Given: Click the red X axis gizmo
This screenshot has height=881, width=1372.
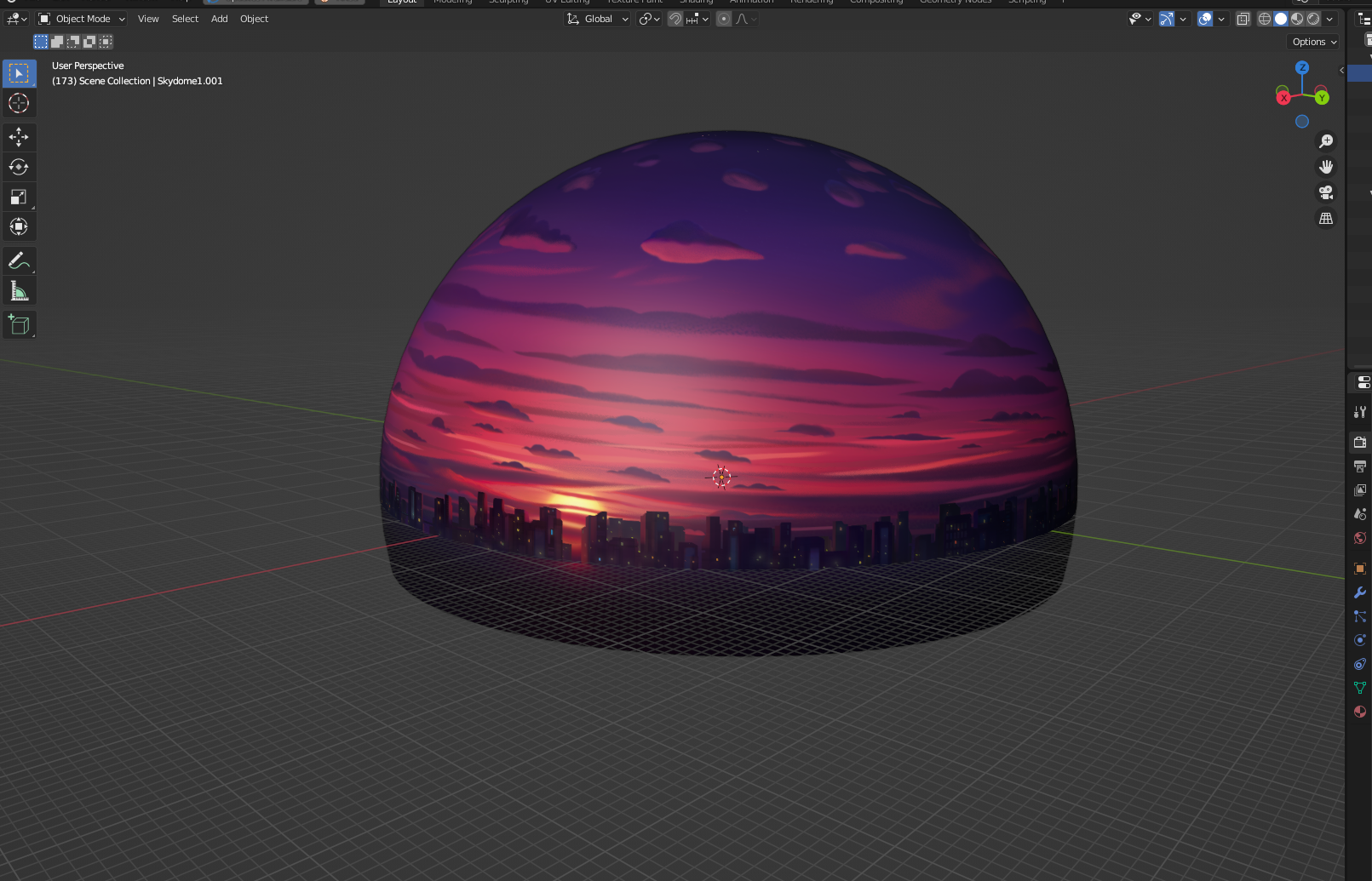Looking at the screenshot, I should point(1283,98).
